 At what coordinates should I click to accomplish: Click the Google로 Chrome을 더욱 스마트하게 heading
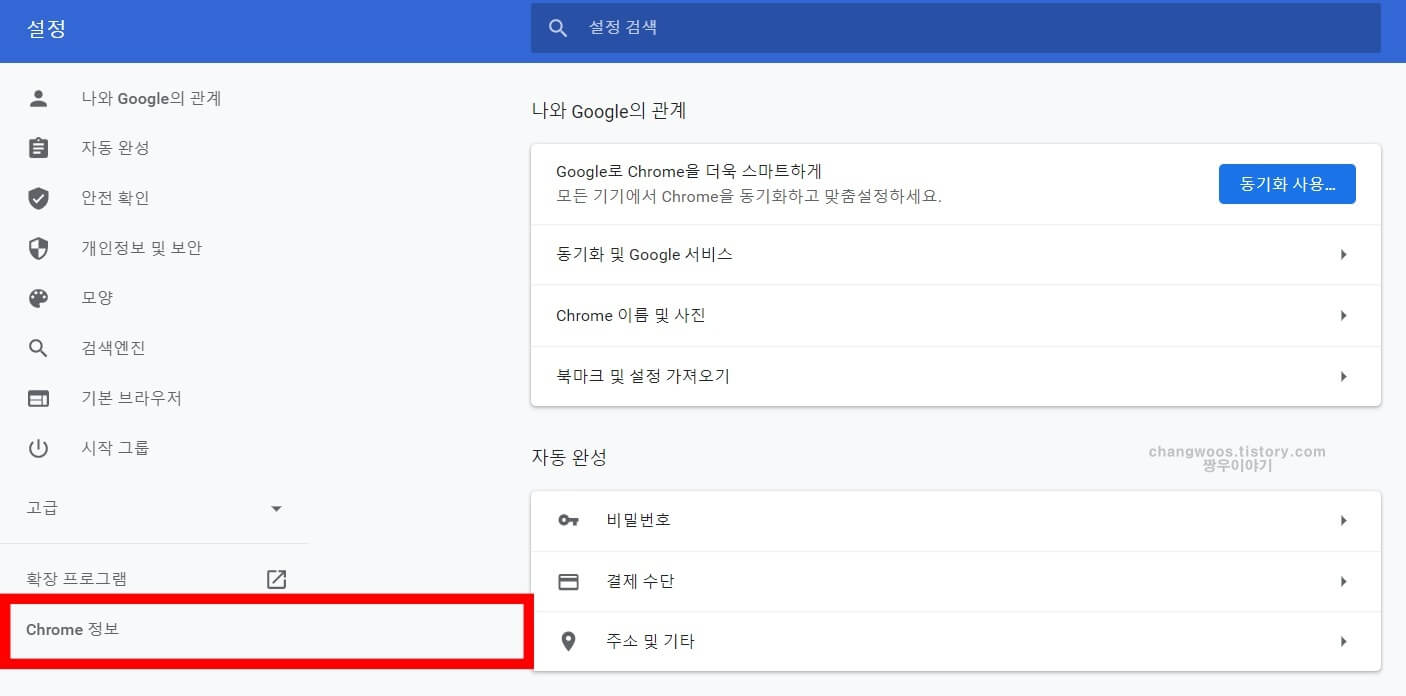coord(689,172)
